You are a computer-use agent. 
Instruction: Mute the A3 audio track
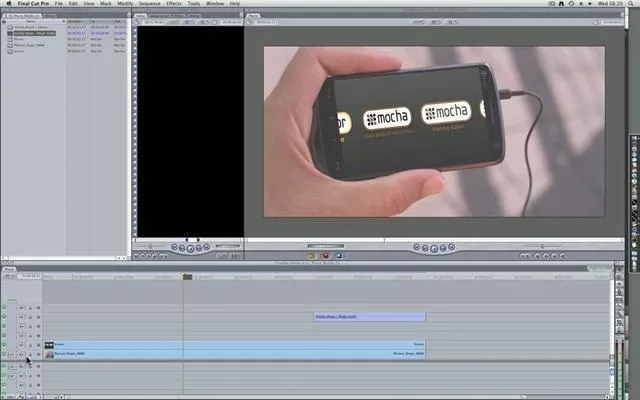(4, 385)
